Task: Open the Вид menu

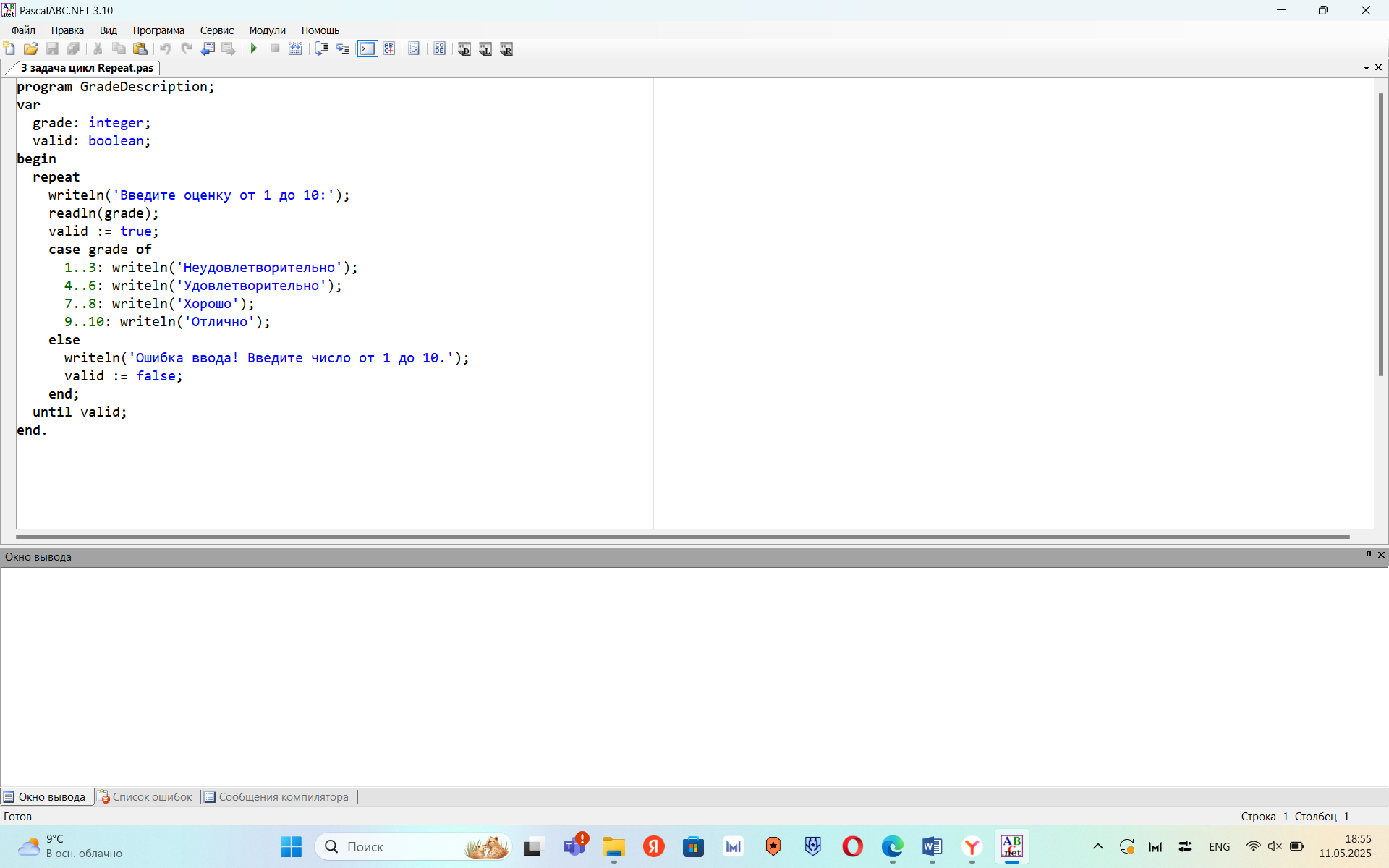Action: click(109, 30)
